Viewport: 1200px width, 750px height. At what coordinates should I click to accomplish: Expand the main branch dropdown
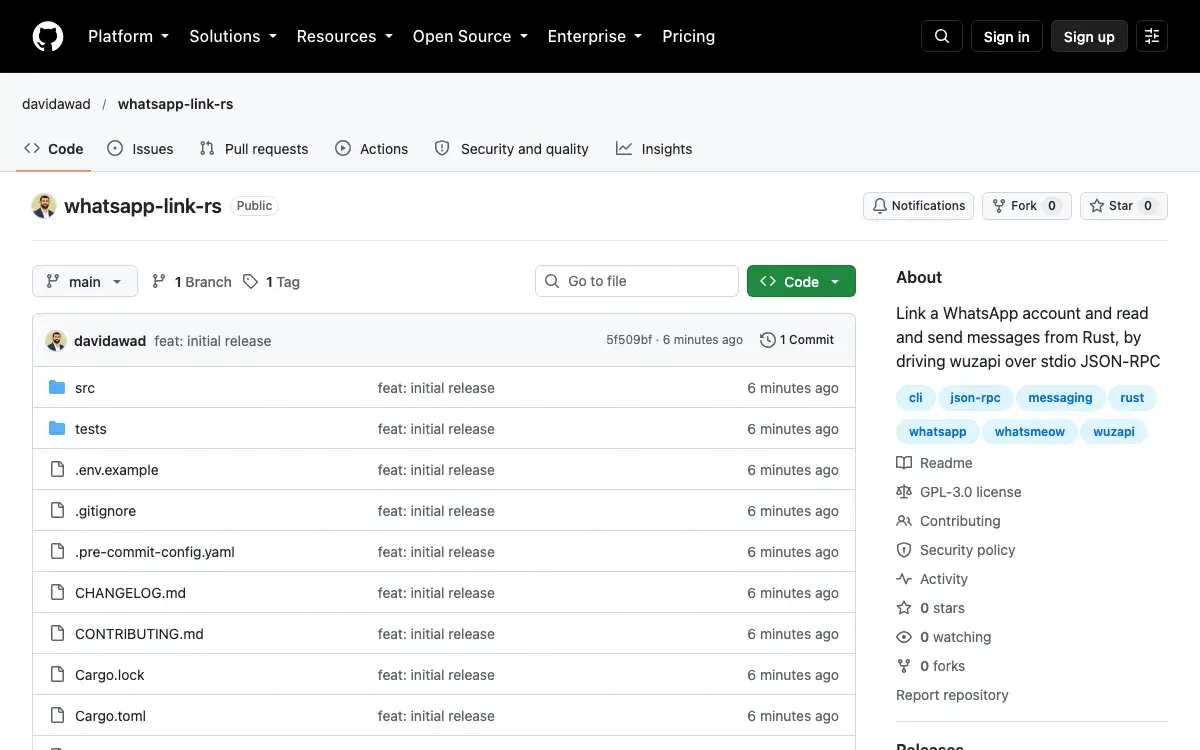[85, 282]
